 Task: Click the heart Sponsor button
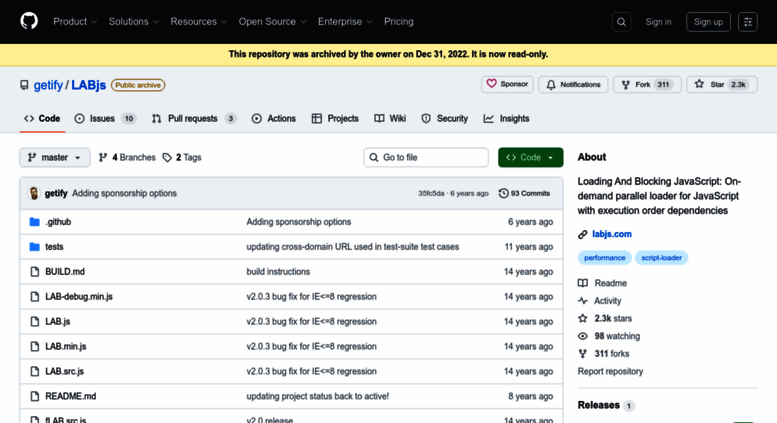(x=507, y=84)
